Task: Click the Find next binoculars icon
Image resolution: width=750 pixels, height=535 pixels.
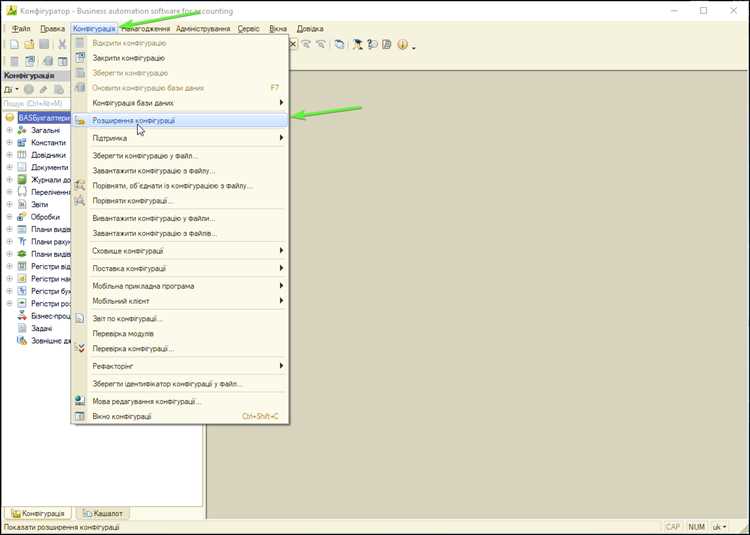Action: tap(321, 44)
